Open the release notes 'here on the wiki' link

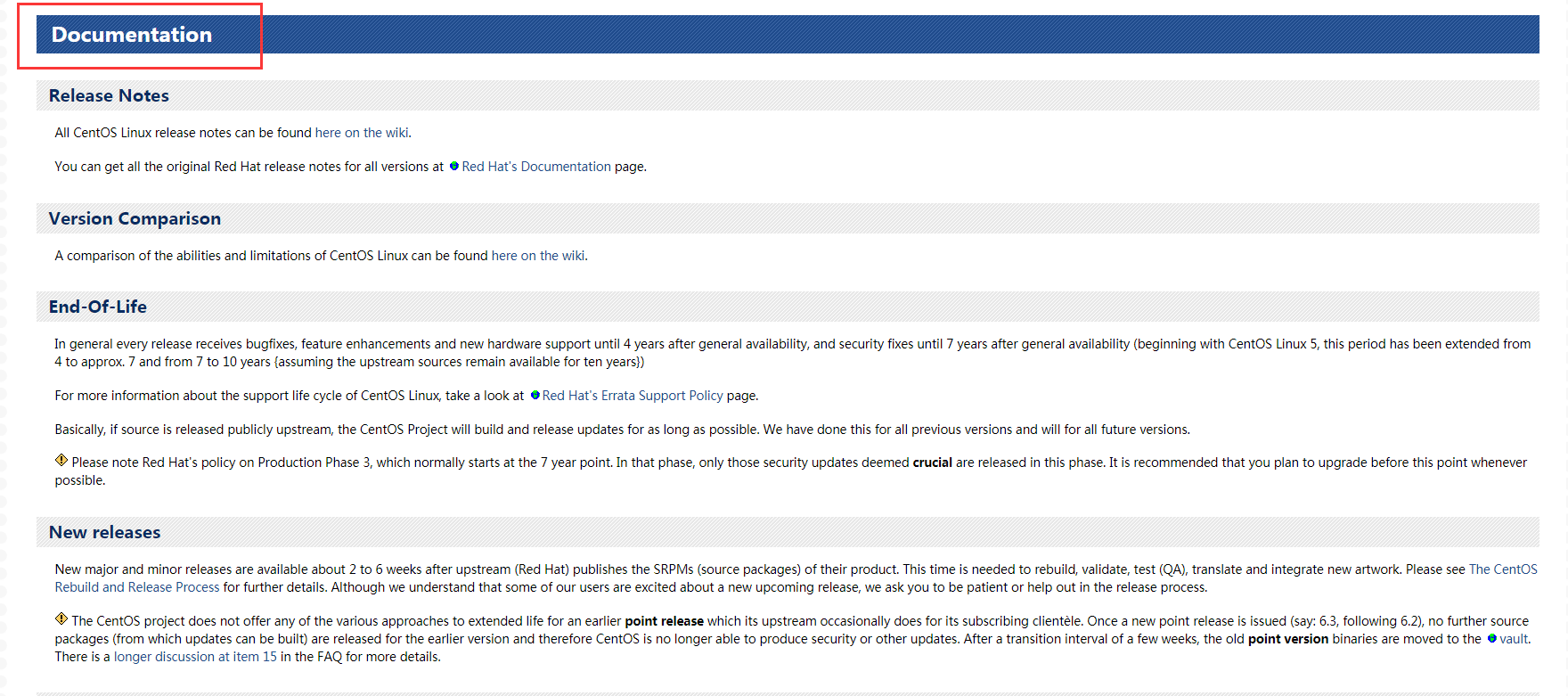[x=362, y=133]
